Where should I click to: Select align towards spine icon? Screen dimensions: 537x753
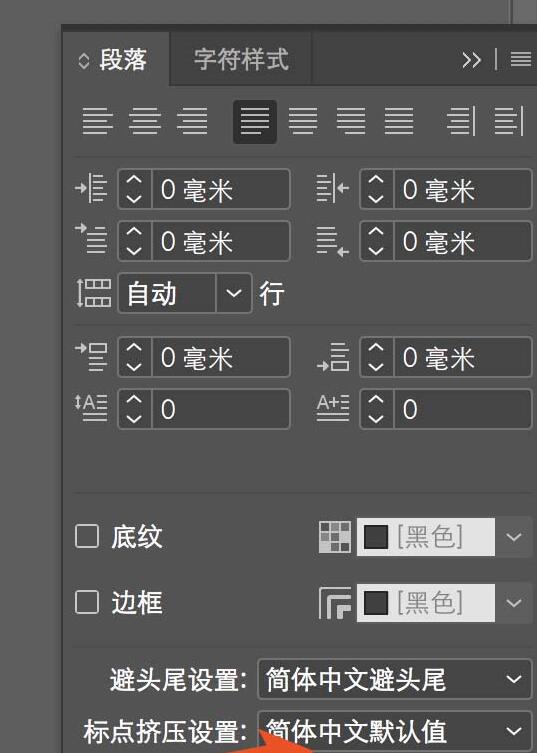461,121
